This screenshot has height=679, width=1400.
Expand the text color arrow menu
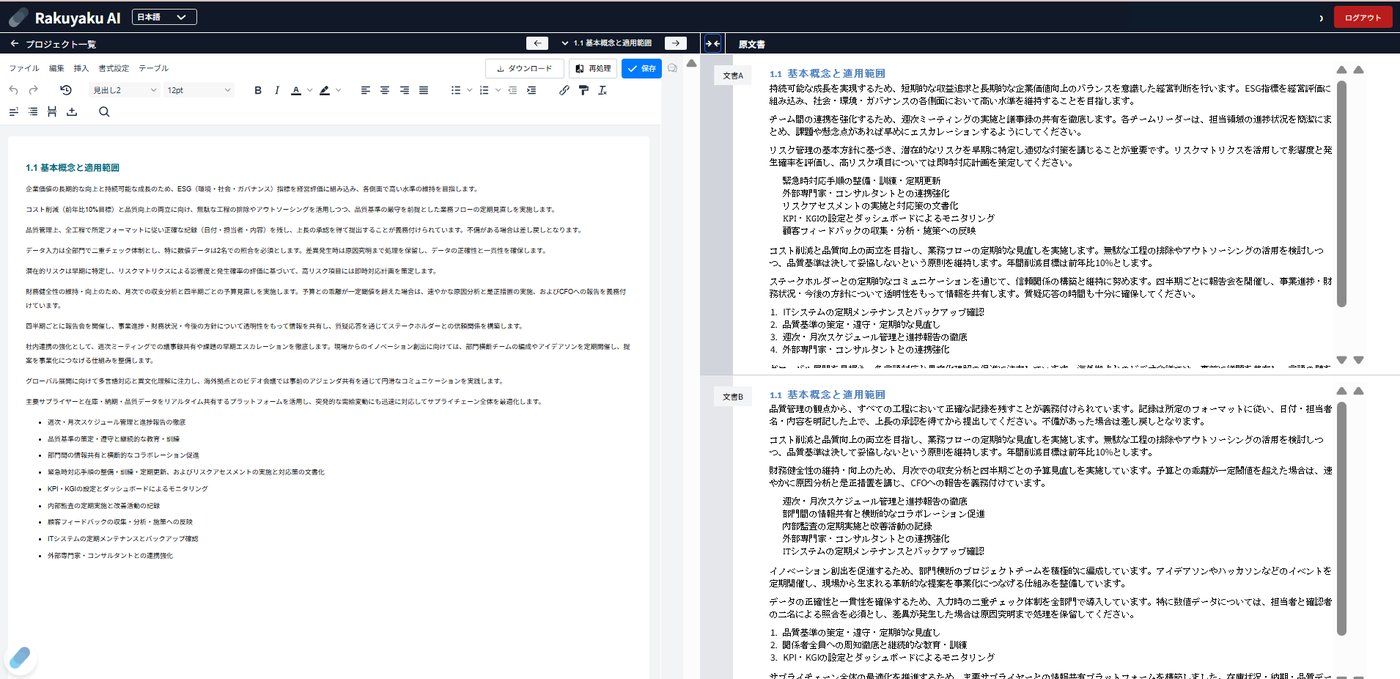308,90
